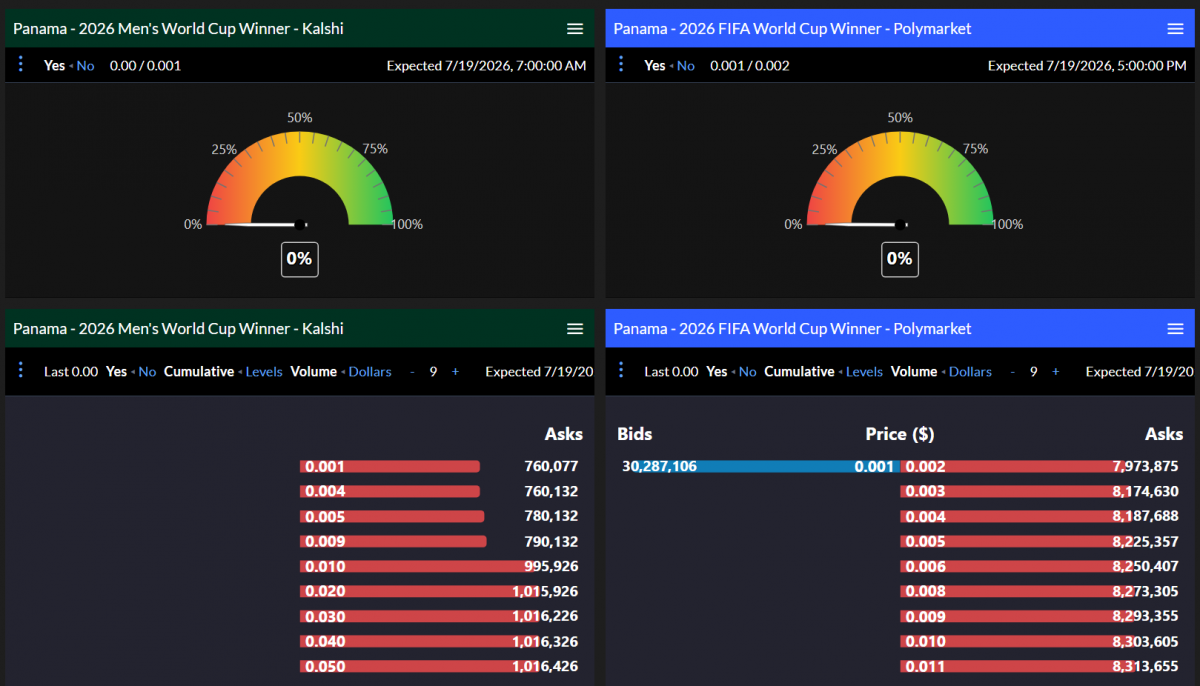
Task: Click Expected 7/19/2026, 5:00:00 PM date
Action: [x=1088, y=66]
